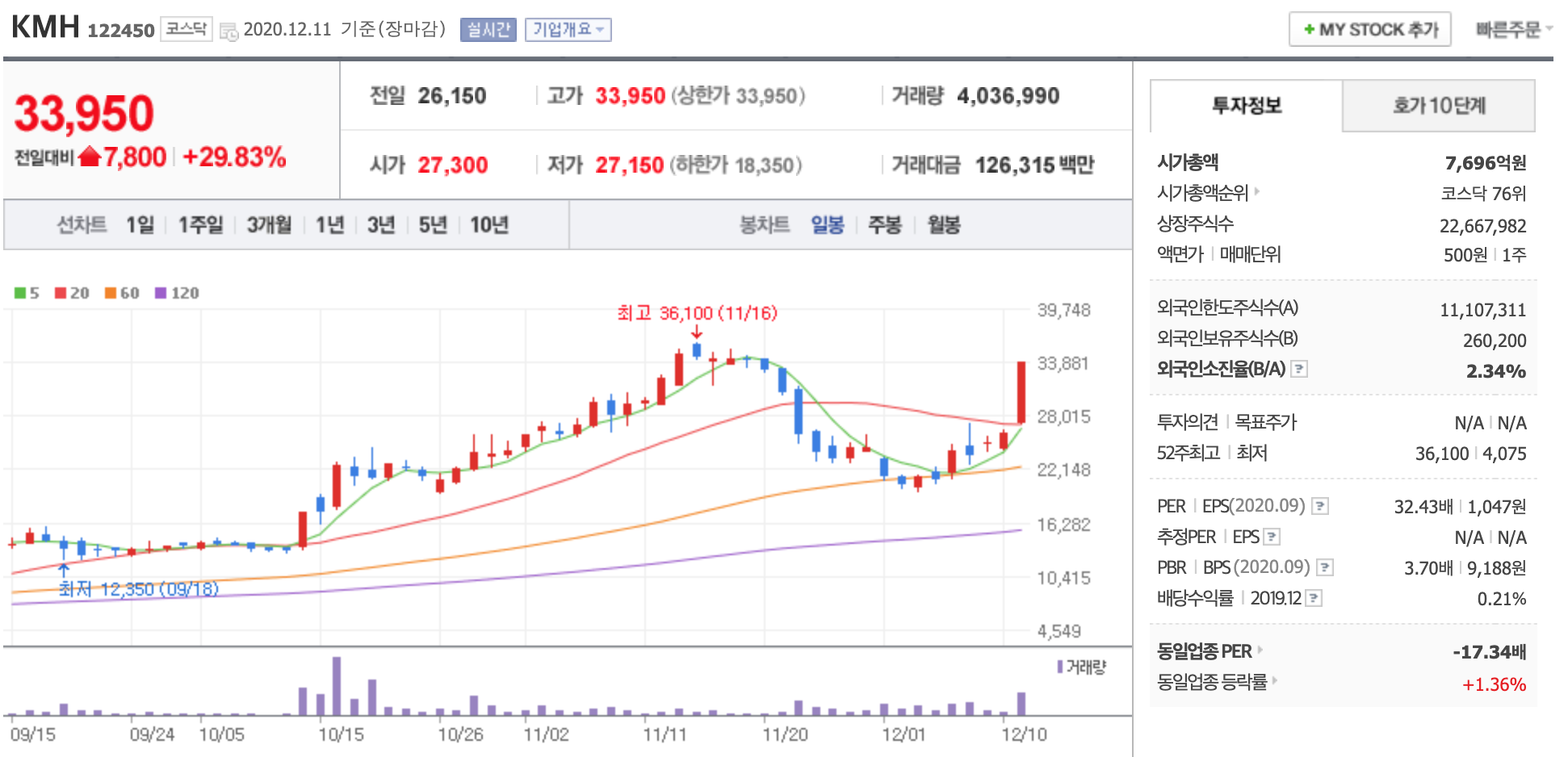Screen dimensions: 1568x757
Task: Click the help icon next to 외국인소진율(B/A)
Action: click(x=1299, y=369)
